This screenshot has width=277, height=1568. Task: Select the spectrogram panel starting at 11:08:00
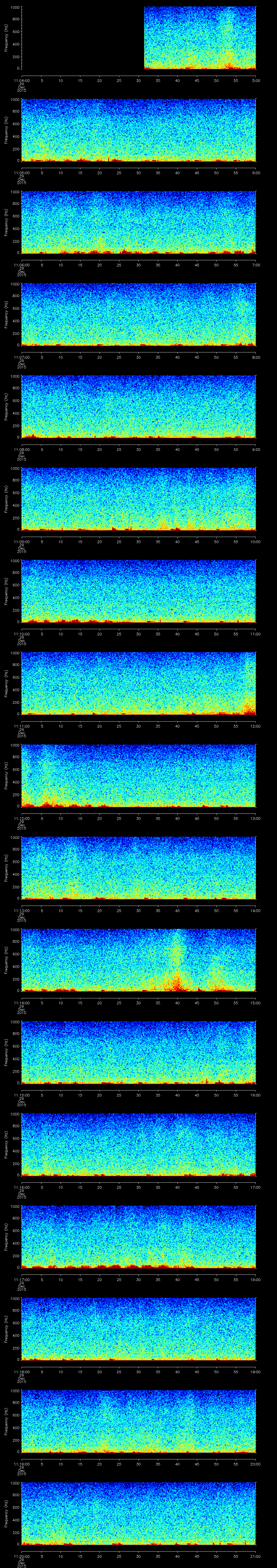pos(138,407)
